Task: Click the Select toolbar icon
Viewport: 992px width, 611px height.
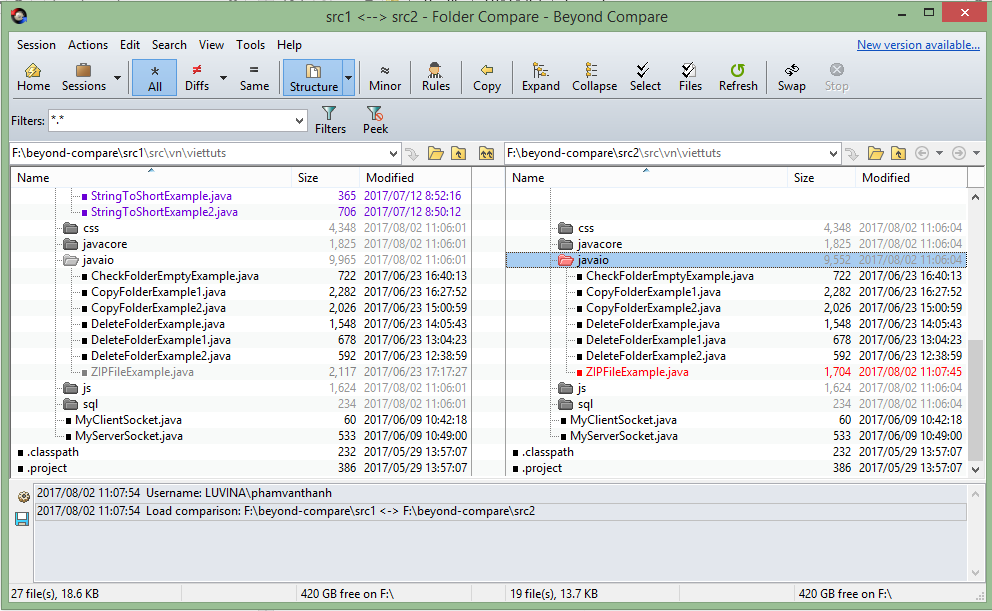Action: tap(645, 77)
